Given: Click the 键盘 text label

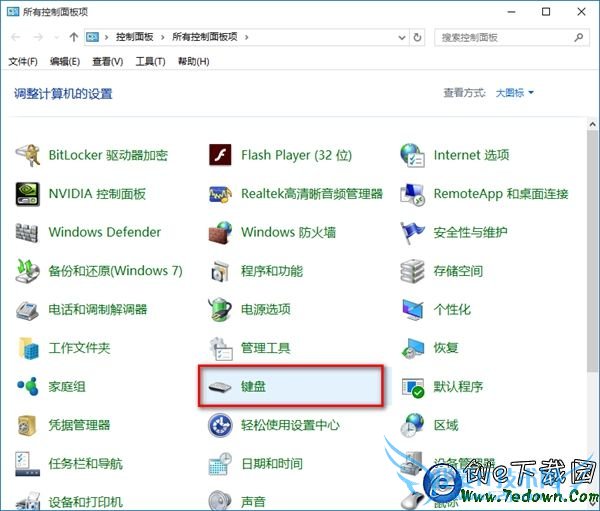Looking at the screenshot, I should point(253,387).
